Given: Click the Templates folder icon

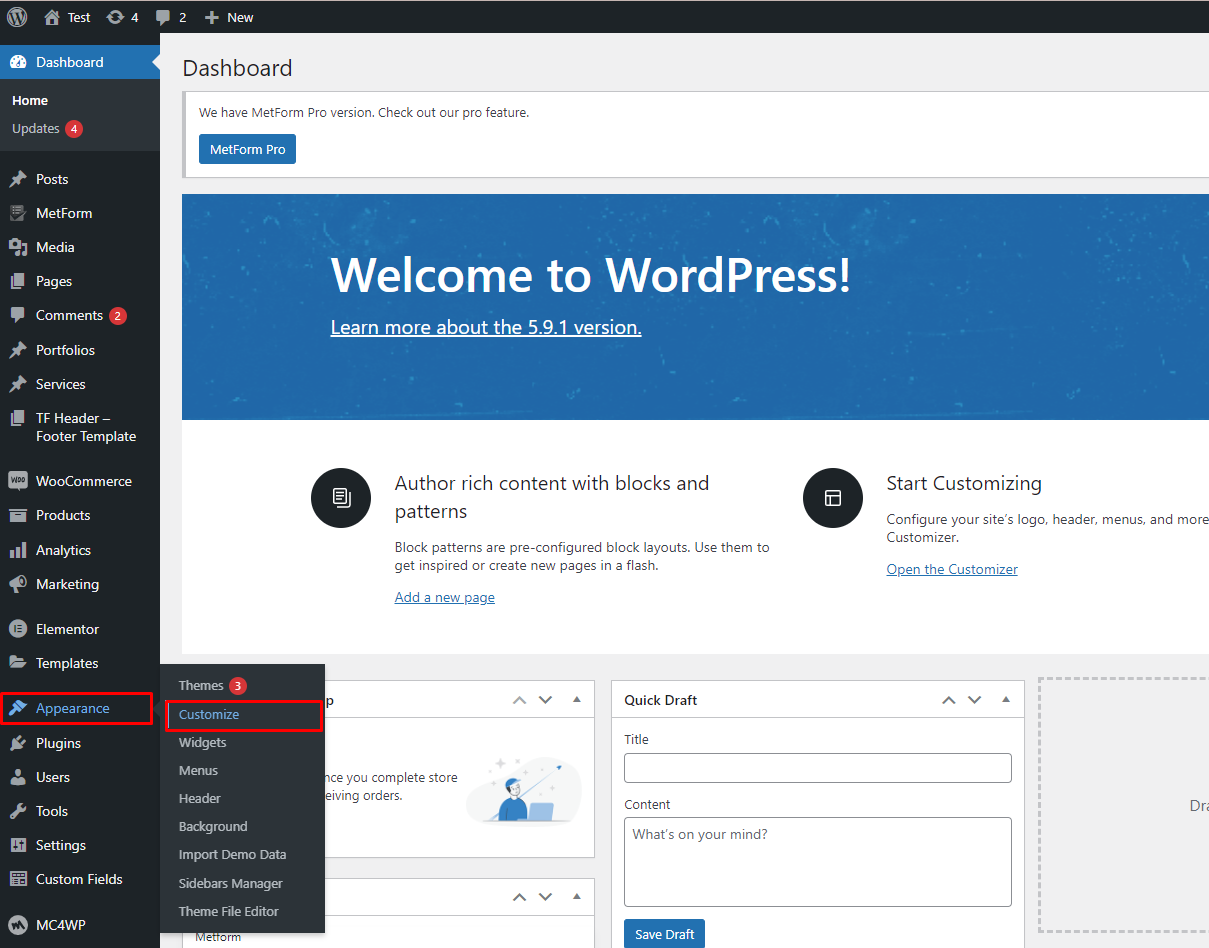Looking at the screenshot, I should pyautogui.click(x=18, y=663).
